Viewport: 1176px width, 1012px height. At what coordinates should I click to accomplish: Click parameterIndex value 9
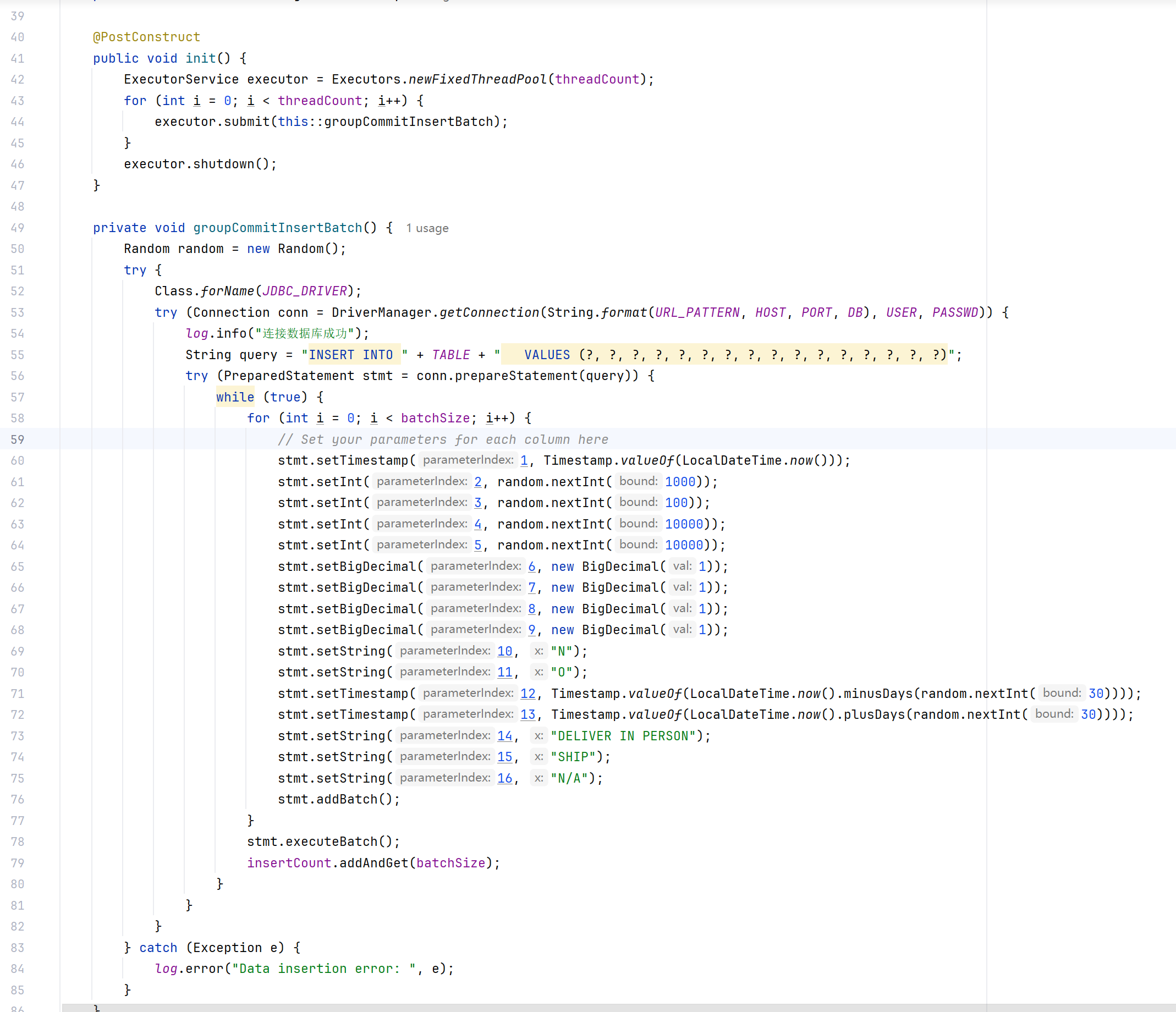point(532,629)
